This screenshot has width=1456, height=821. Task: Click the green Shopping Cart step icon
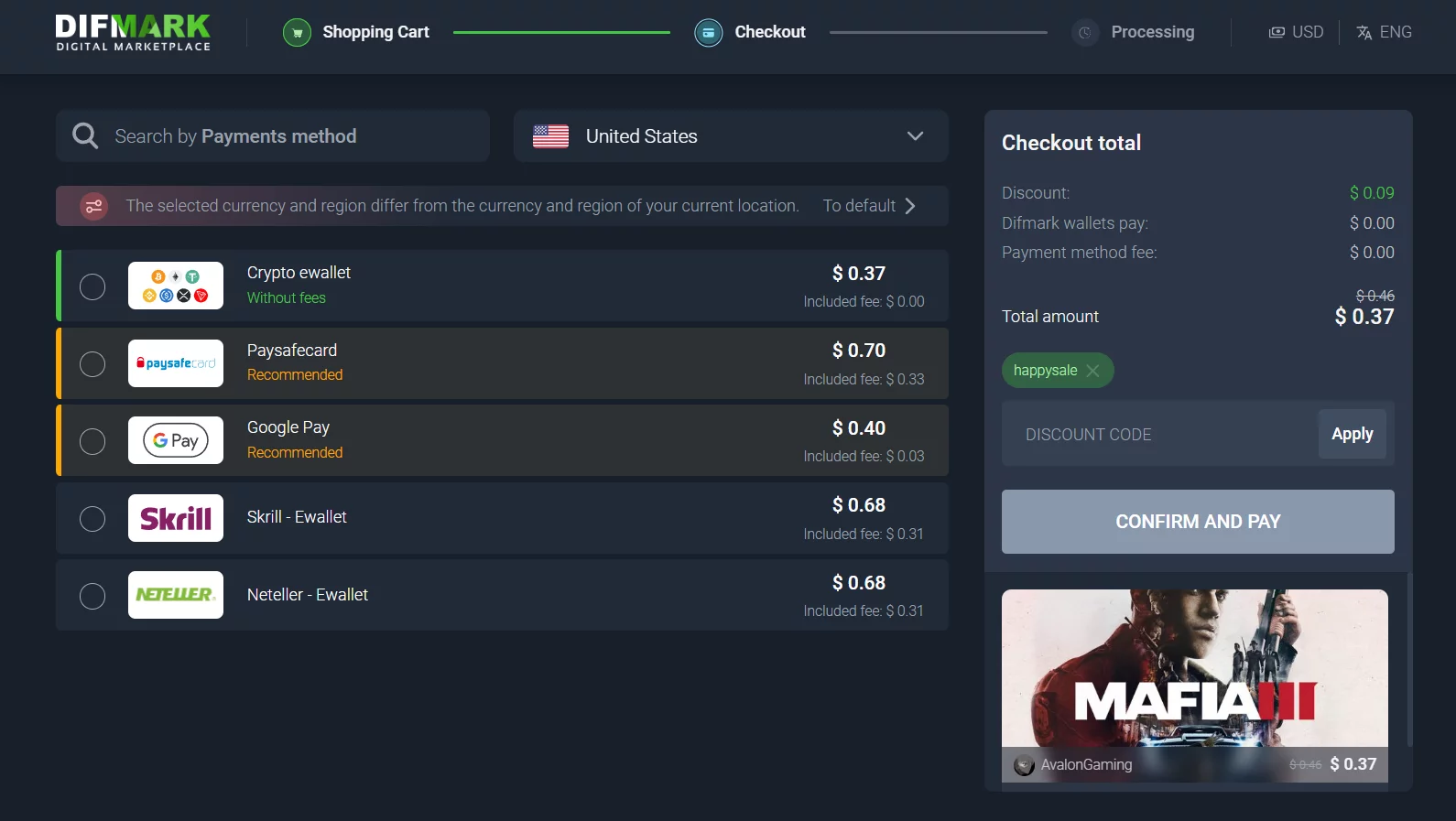point(297,33)
